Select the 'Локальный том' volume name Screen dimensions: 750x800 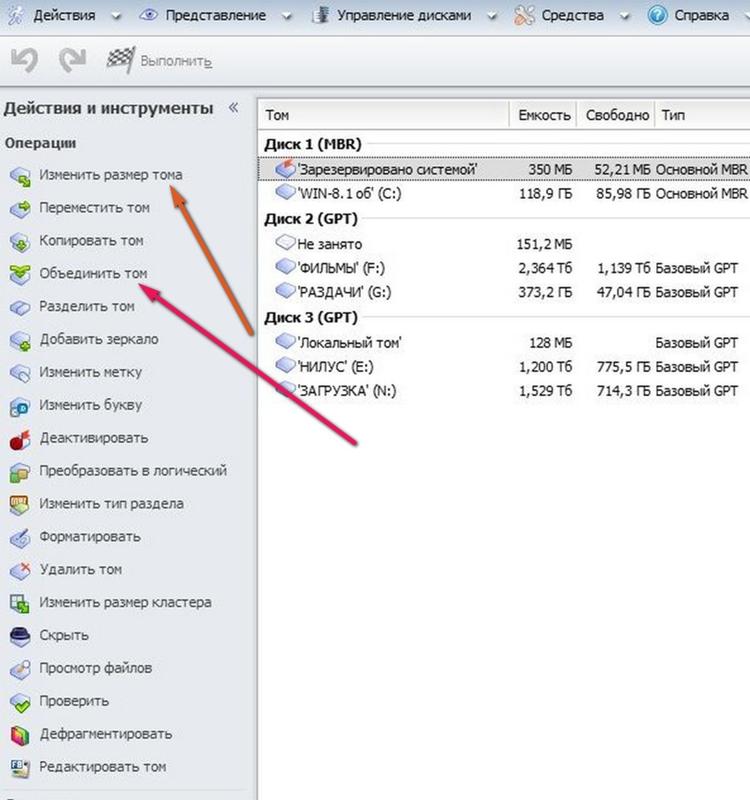pos(349,342)
